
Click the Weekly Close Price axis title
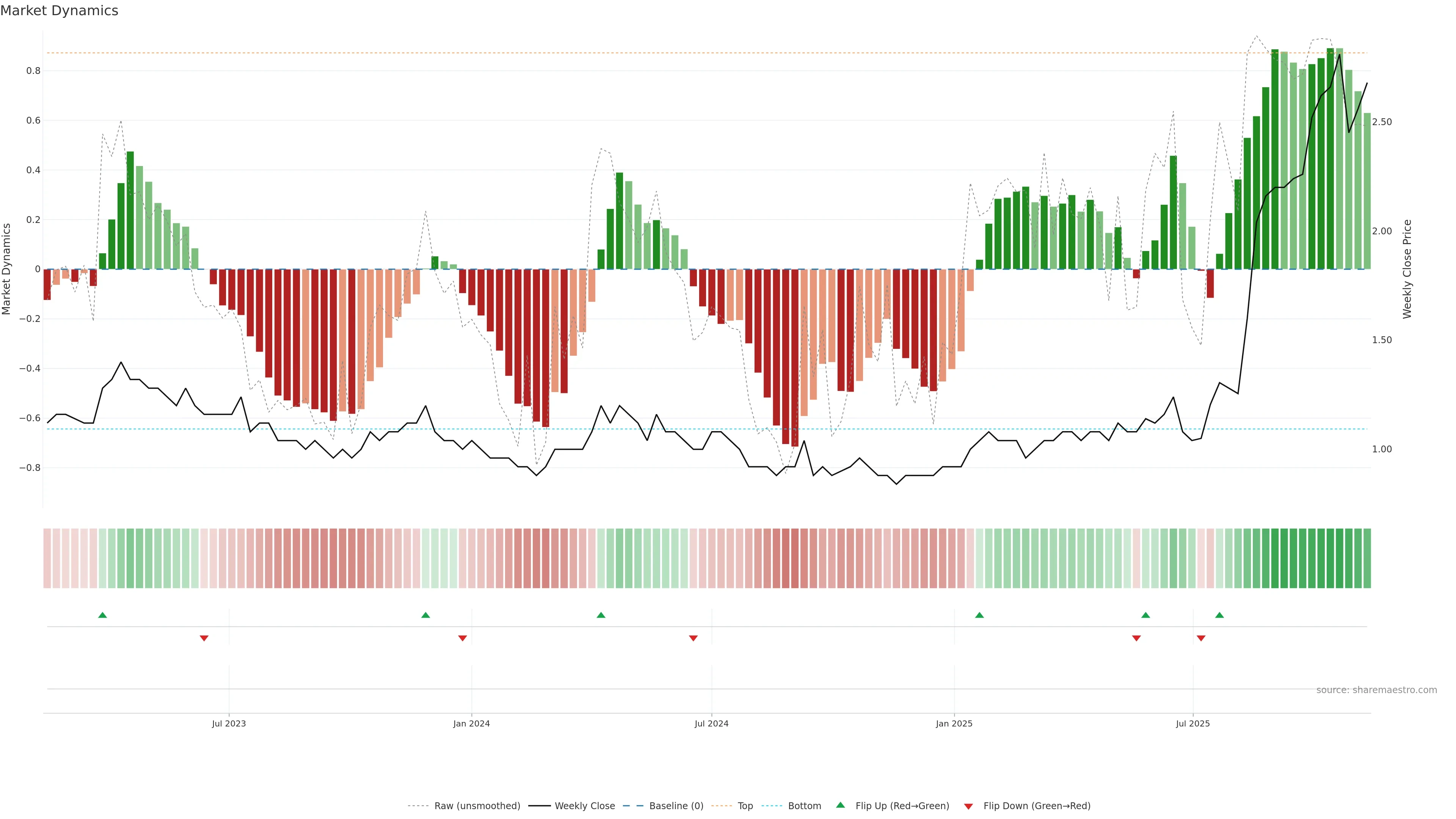tap(1407, 269)
